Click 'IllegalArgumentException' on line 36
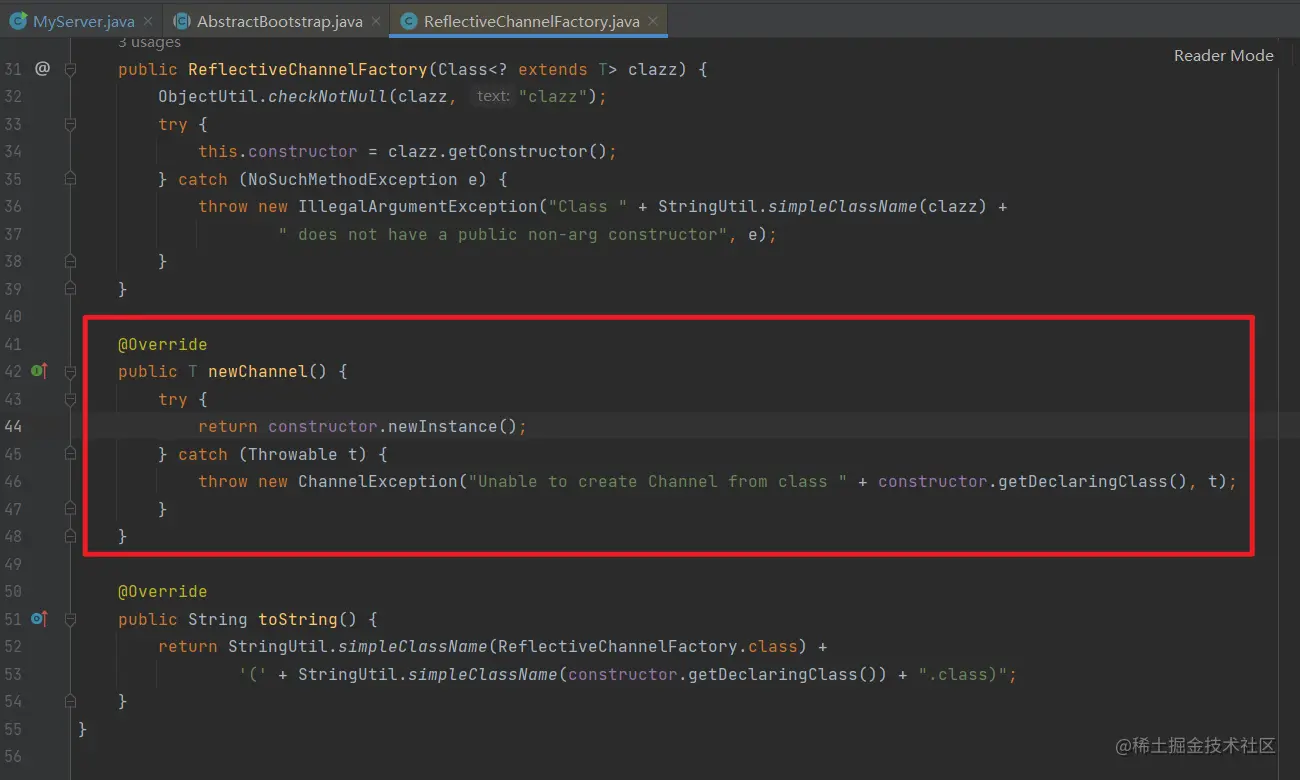1300x780 pixels. coord(418,206)
